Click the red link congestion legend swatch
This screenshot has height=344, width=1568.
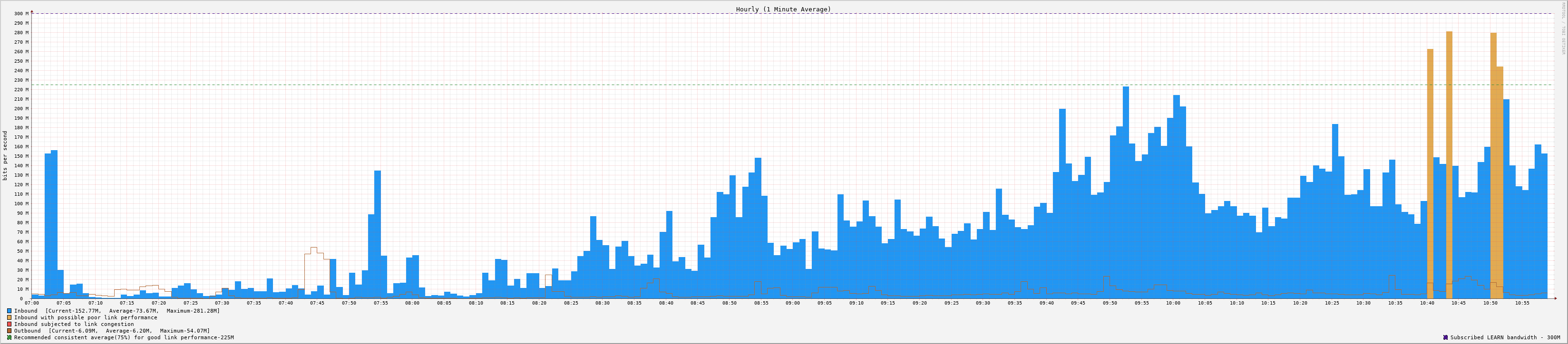point(10,324)
